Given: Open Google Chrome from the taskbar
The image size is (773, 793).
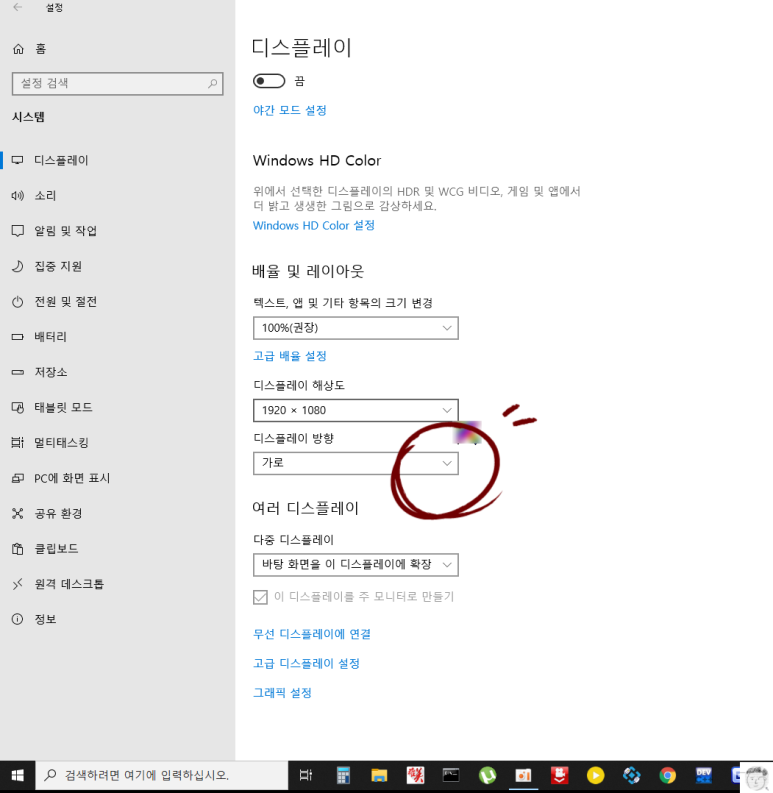Looking at the screenshot, I should tap(668, 775).
